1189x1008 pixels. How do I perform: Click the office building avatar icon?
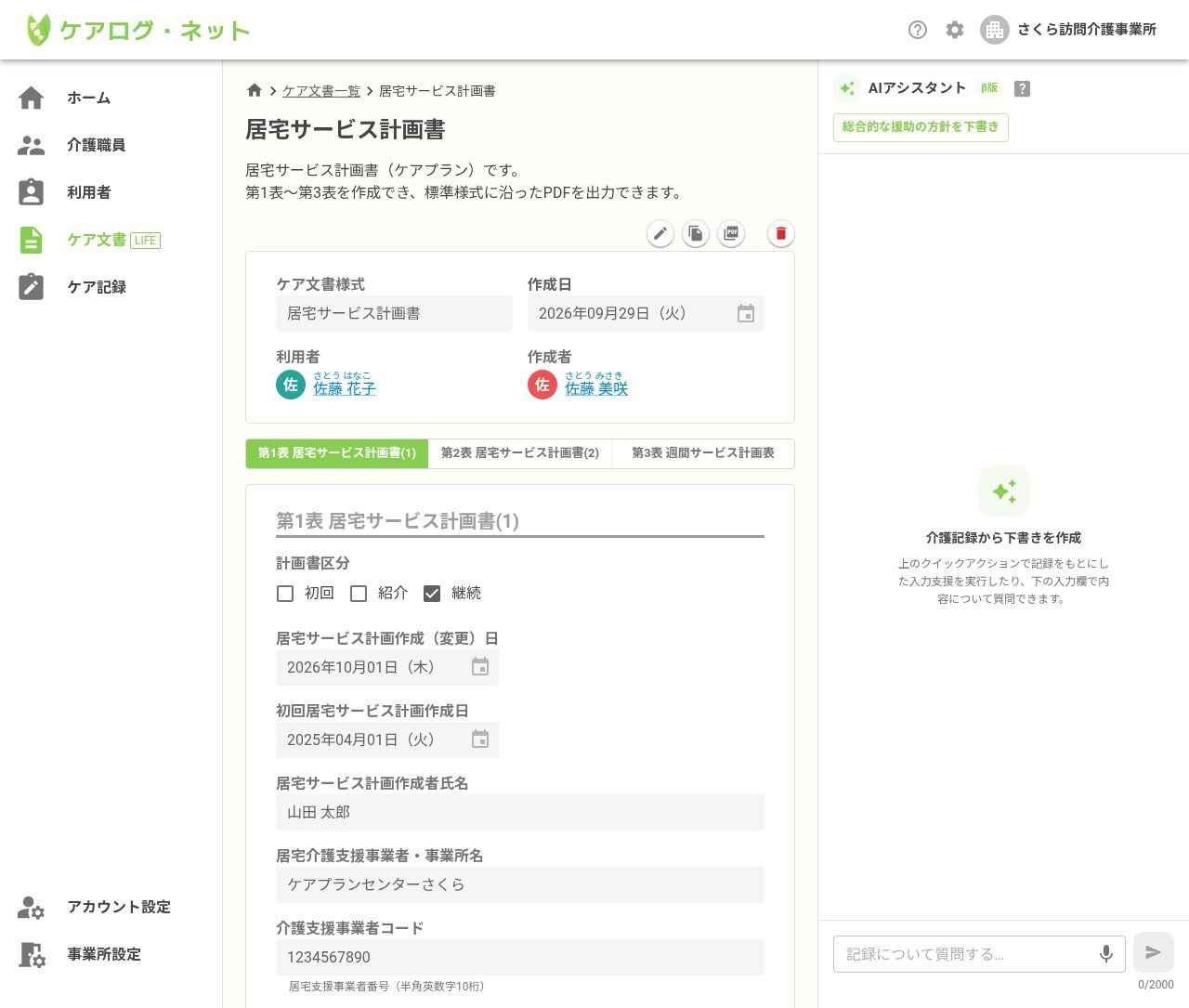(995, 30)
